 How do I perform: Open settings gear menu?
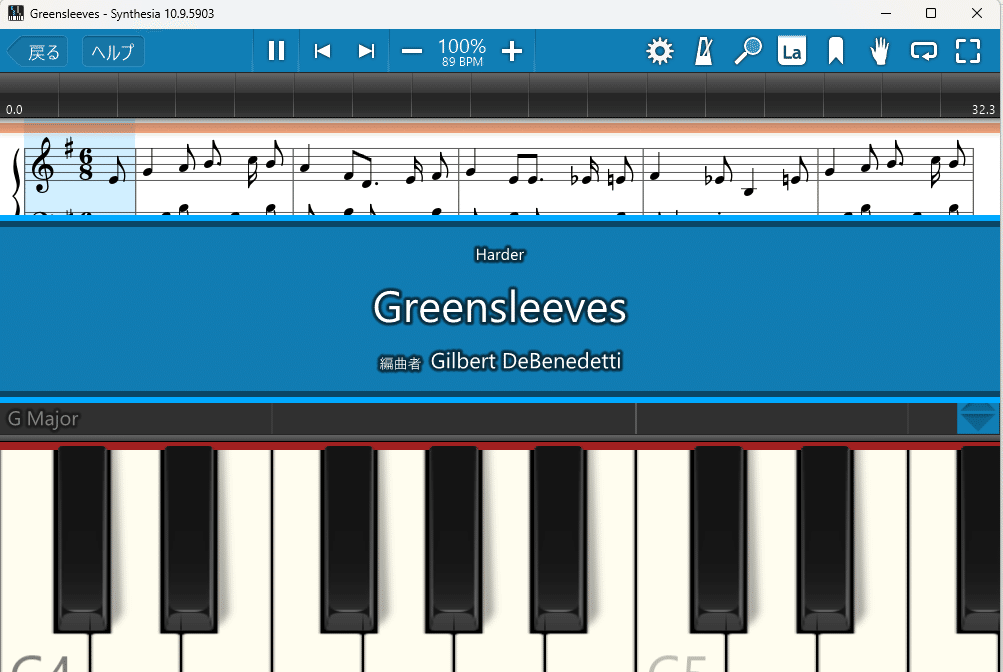pos(659,51)
